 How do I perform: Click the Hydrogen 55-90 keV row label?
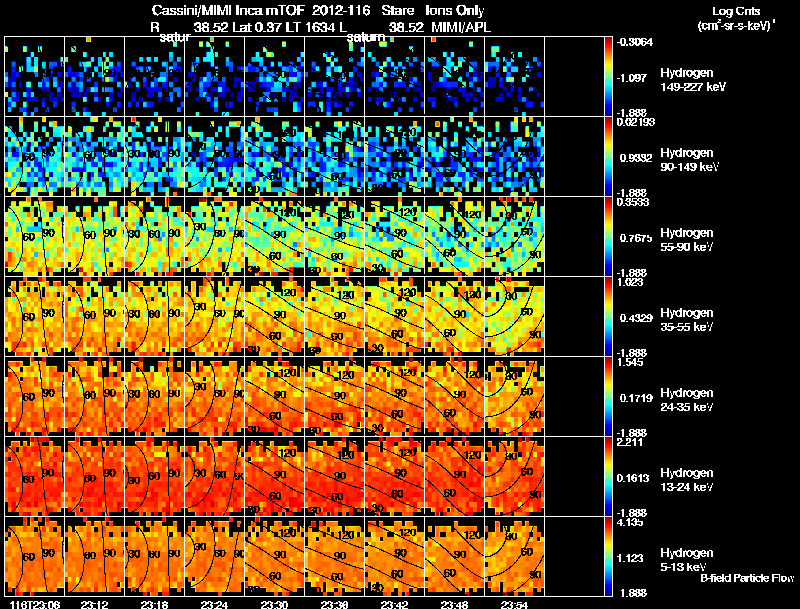tap(687, 240)
